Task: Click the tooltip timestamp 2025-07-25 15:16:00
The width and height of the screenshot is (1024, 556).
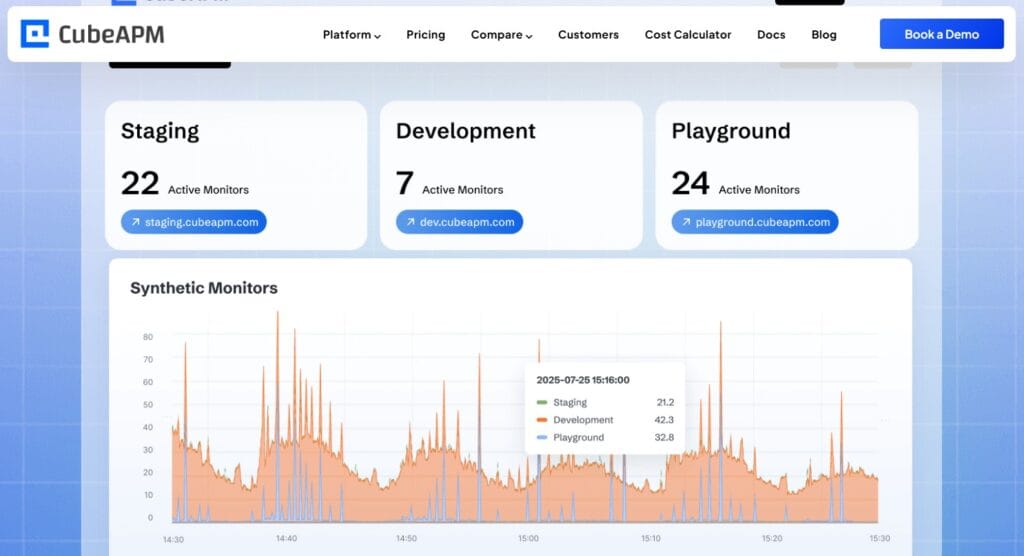Action: click(x=583, y=380)
